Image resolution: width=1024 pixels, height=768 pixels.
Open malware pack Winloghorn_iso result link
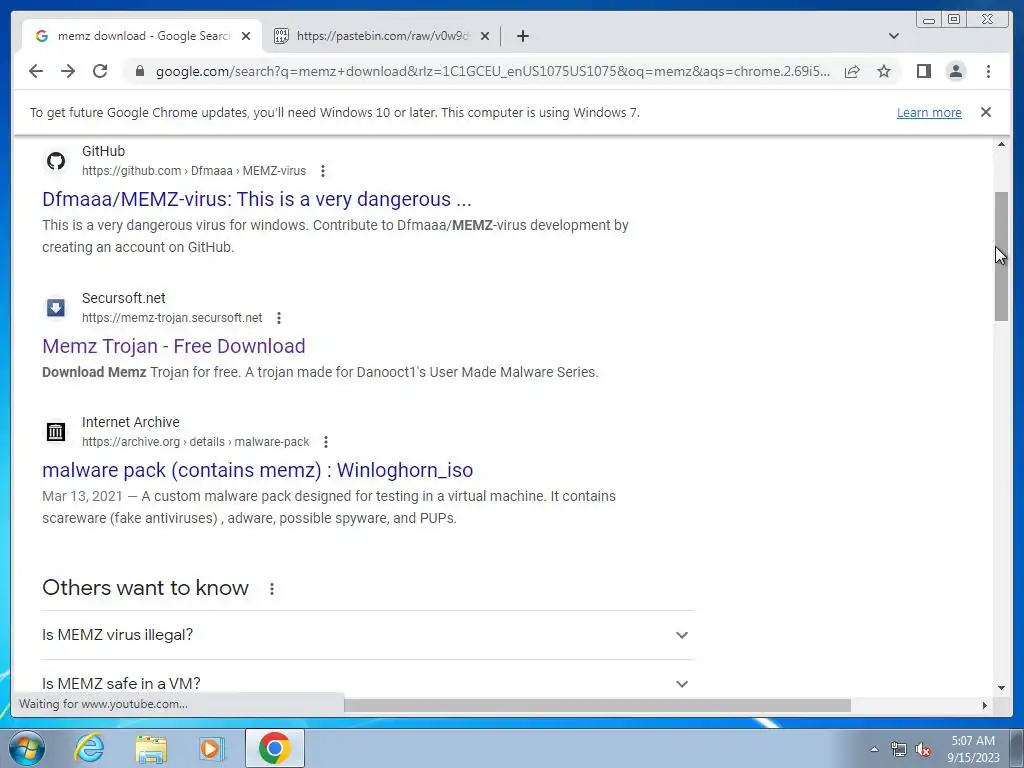pyautogui.click(x=257, y=470)
